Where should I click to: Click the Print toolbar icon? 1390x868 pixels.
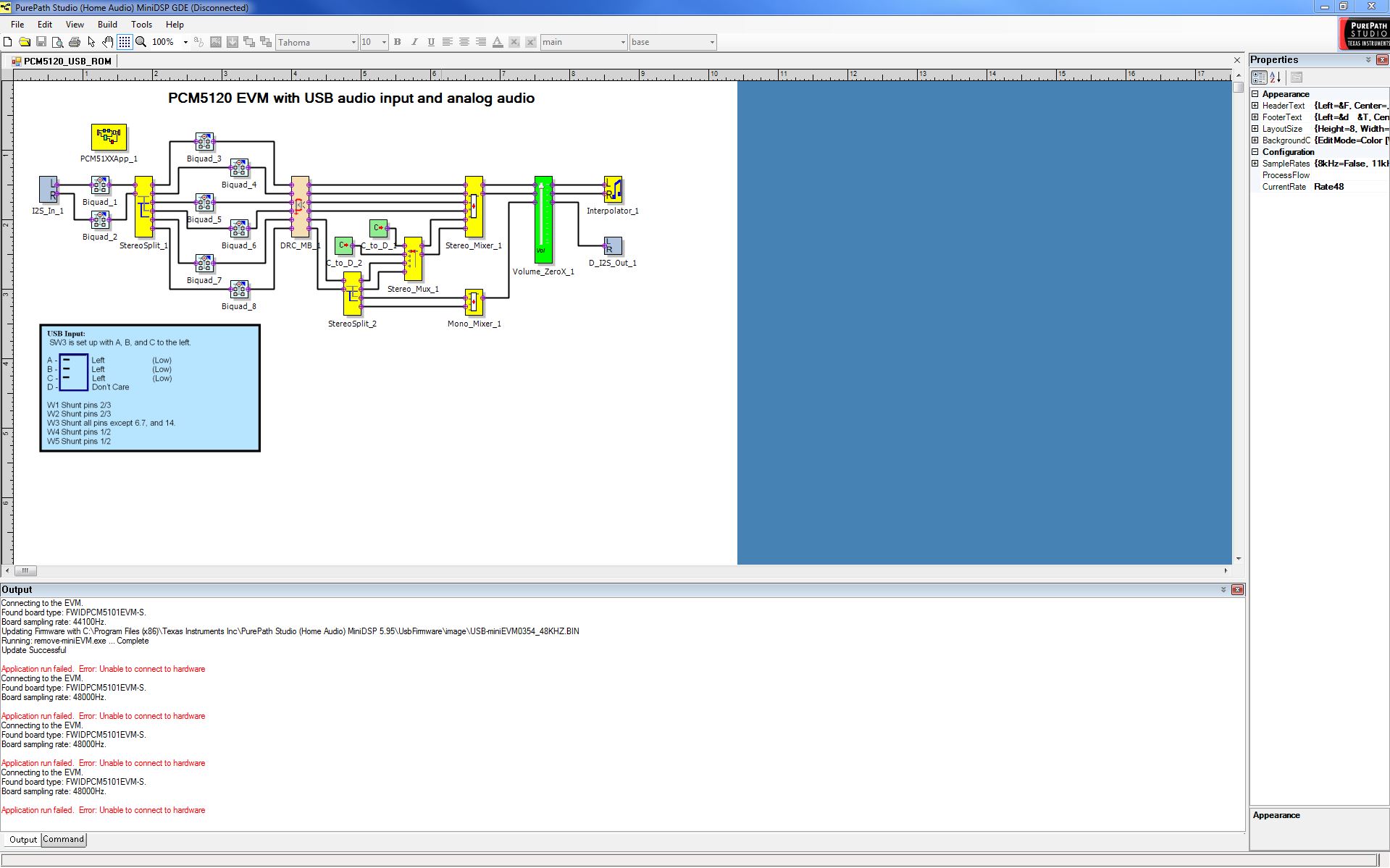pyautogui.click(x=75, y=42)
